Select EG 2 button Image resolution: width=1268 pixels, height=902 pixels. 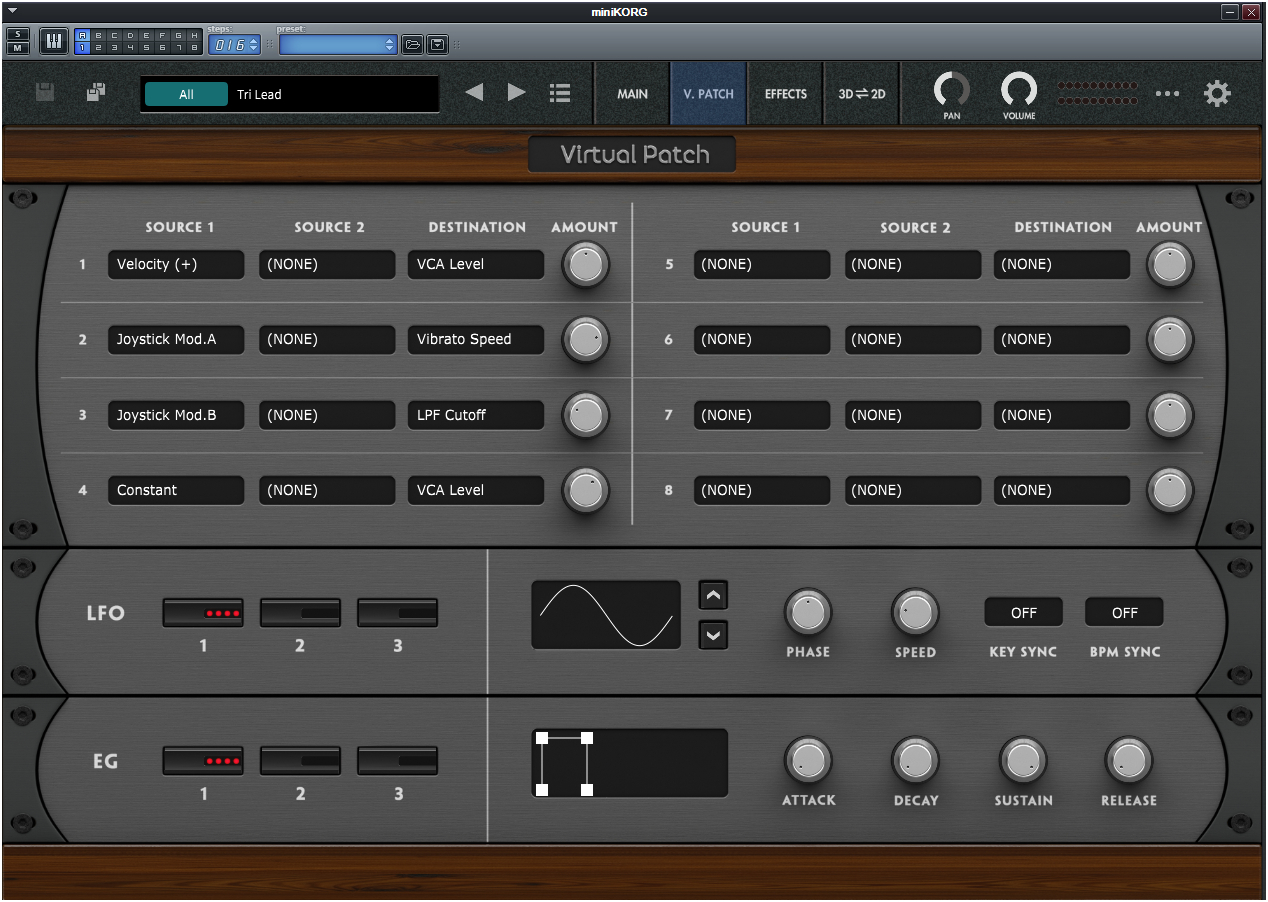pos(300,761)
